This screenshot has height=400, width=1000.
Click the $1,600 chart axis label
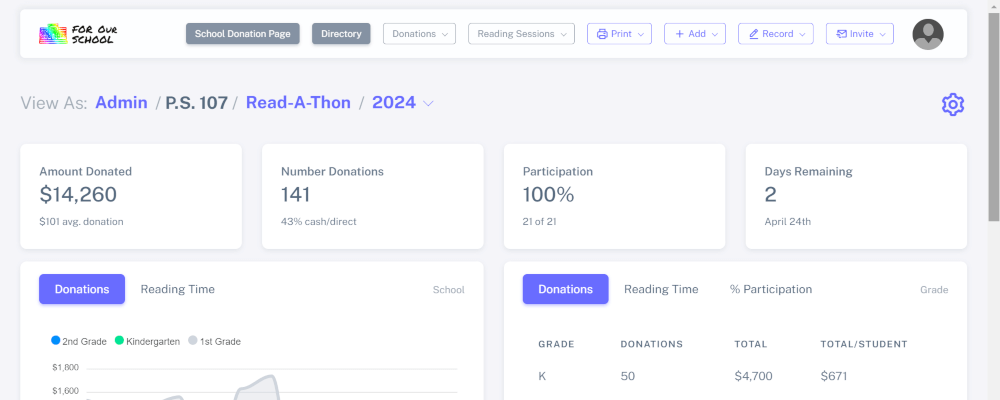(x=66, y=391)
